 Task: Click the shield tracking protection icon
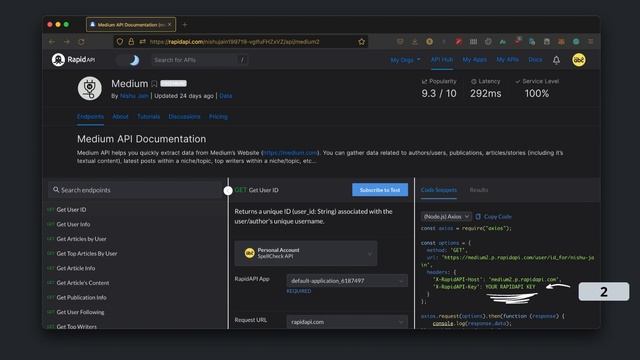tap(120, 42)
